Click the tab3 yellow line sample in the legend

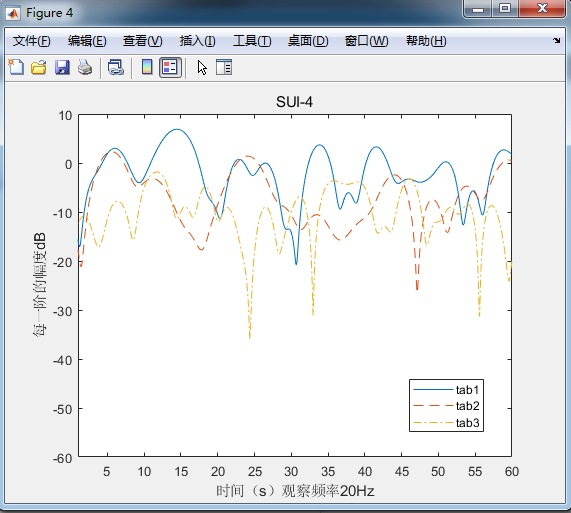click(433, 423)
